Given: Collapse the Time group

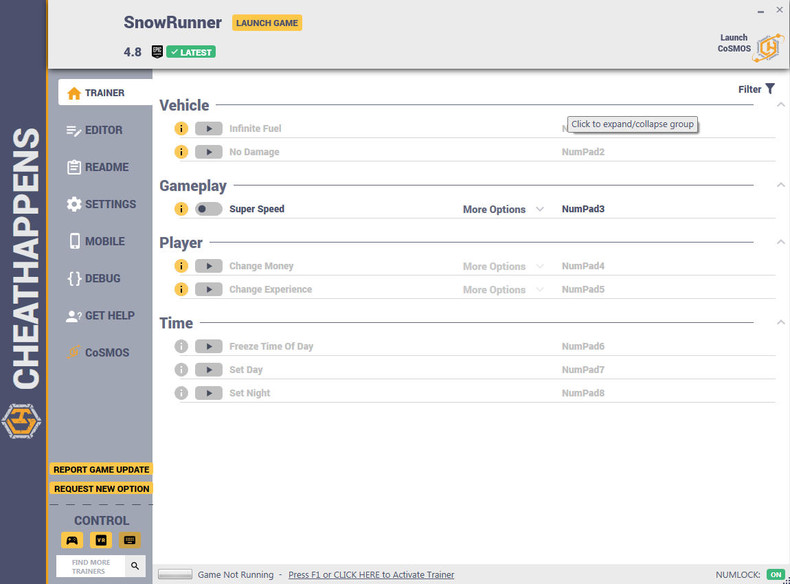Looking at the screenshot, I should 780,322.
